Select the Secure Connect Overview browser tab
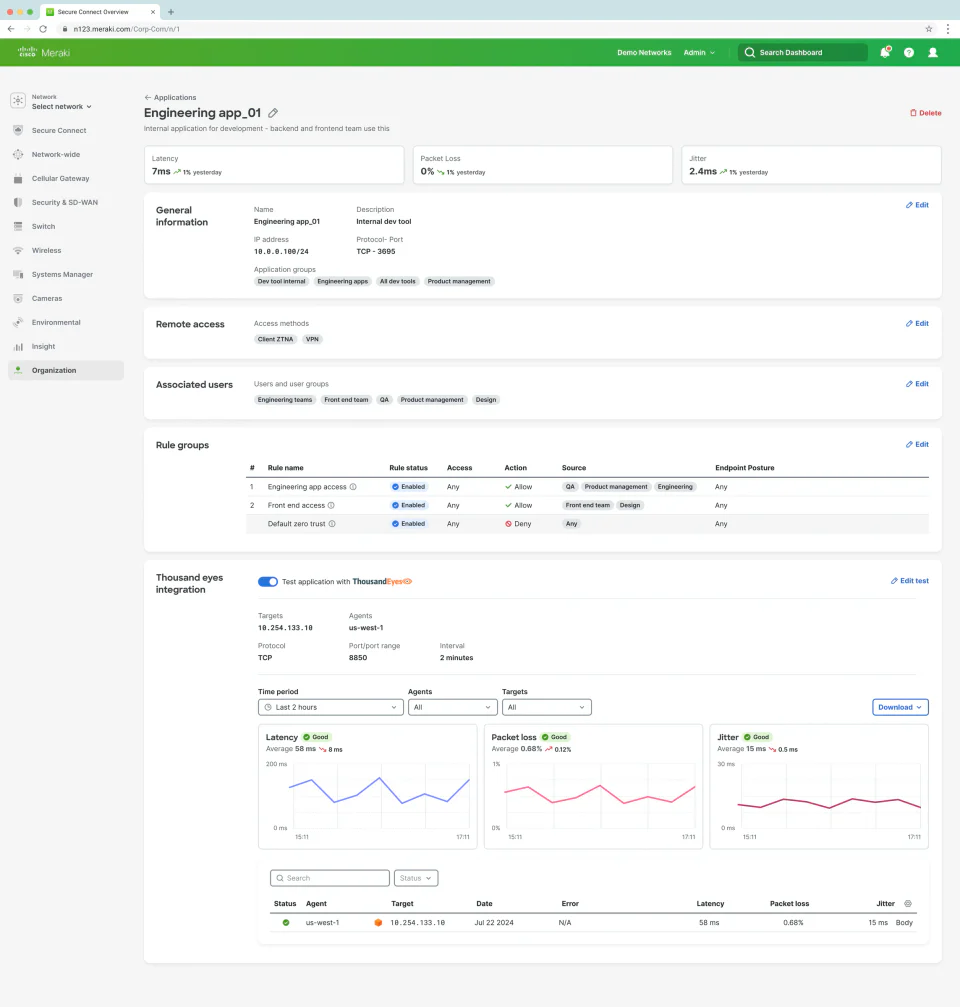Image resolution: width=960 pixels, height=1007 pixels. (100, 12)
